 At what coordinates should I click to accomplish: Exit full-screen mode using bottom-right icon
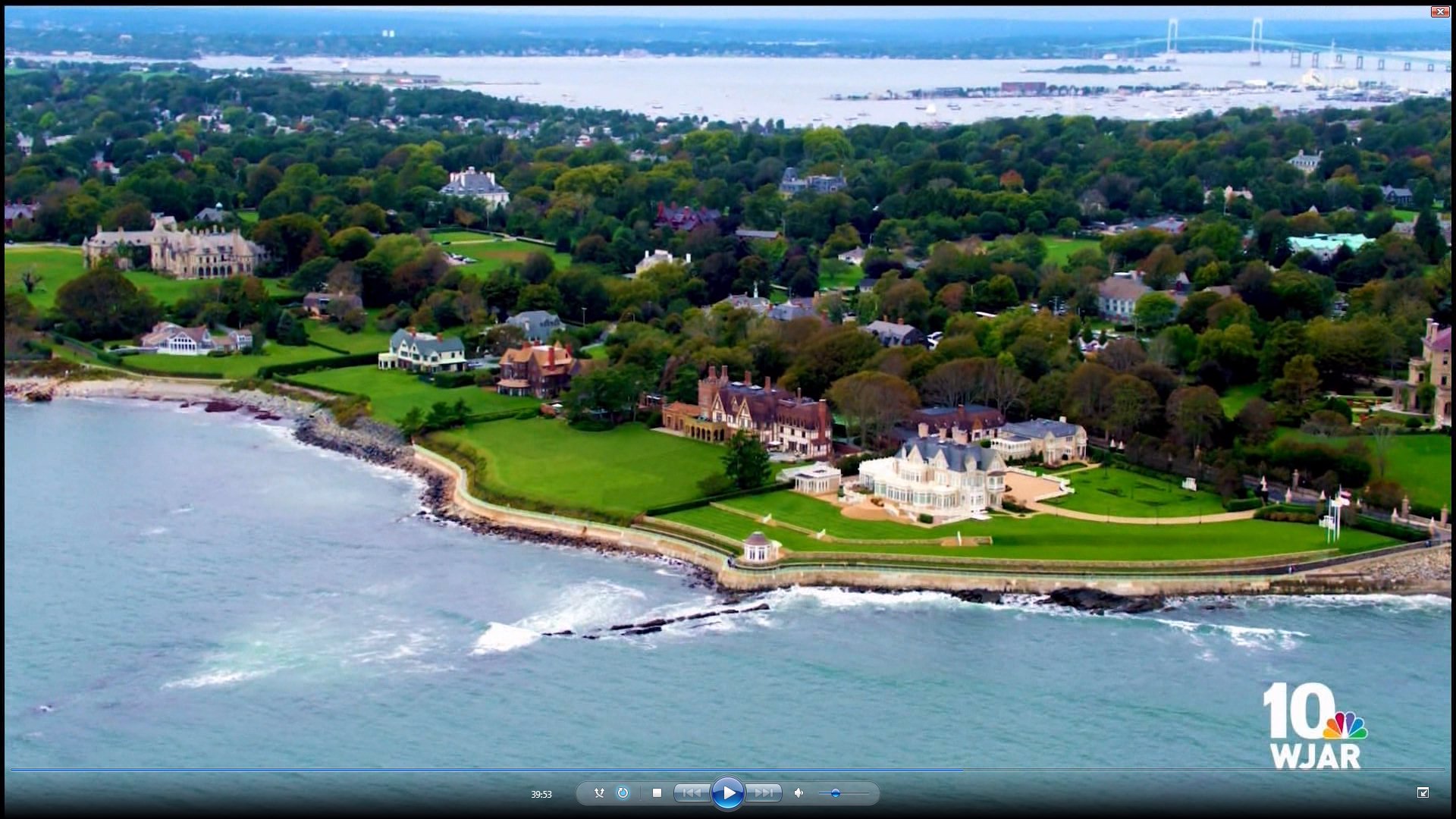[x=1423, y=792]
